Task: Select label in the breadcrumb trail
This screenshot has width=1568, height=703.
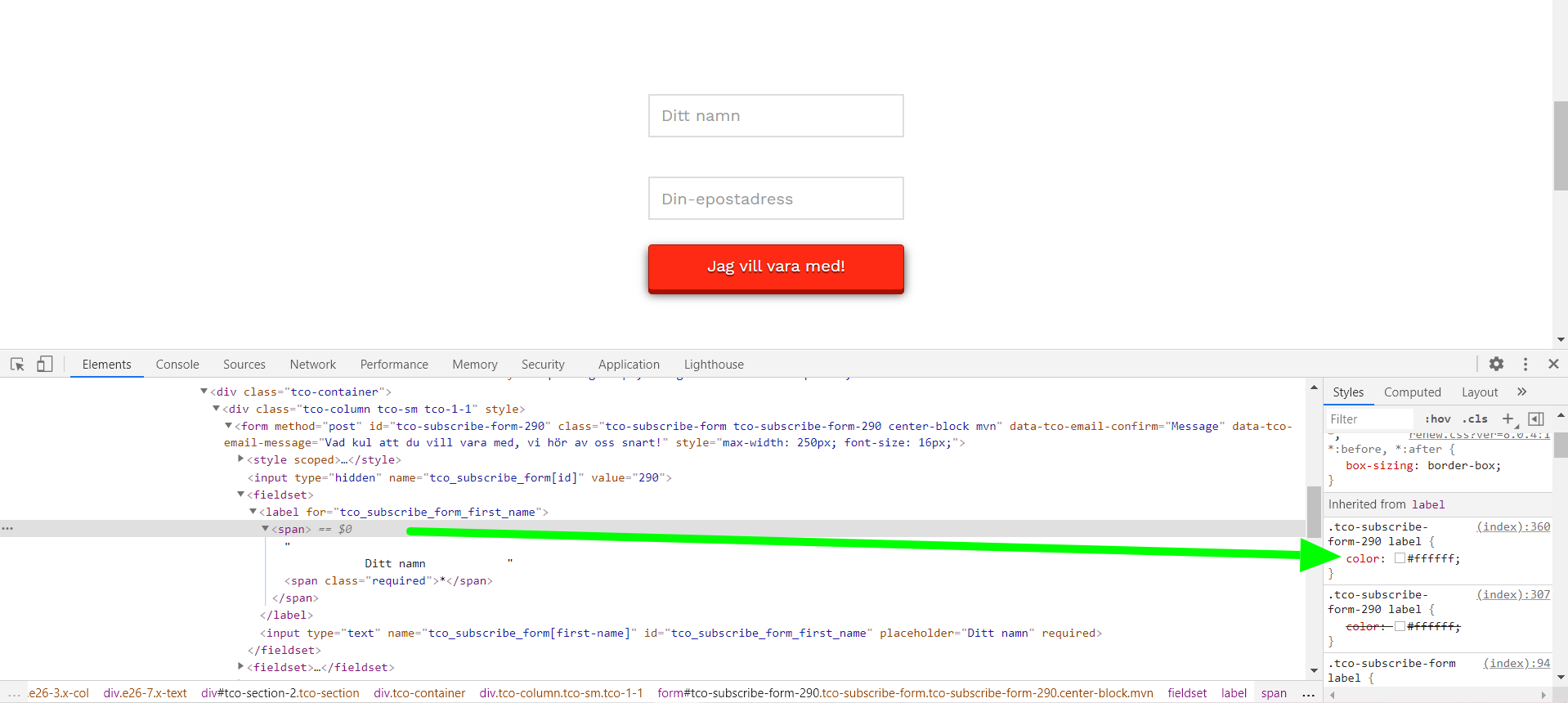Action: pos(1234,693)
